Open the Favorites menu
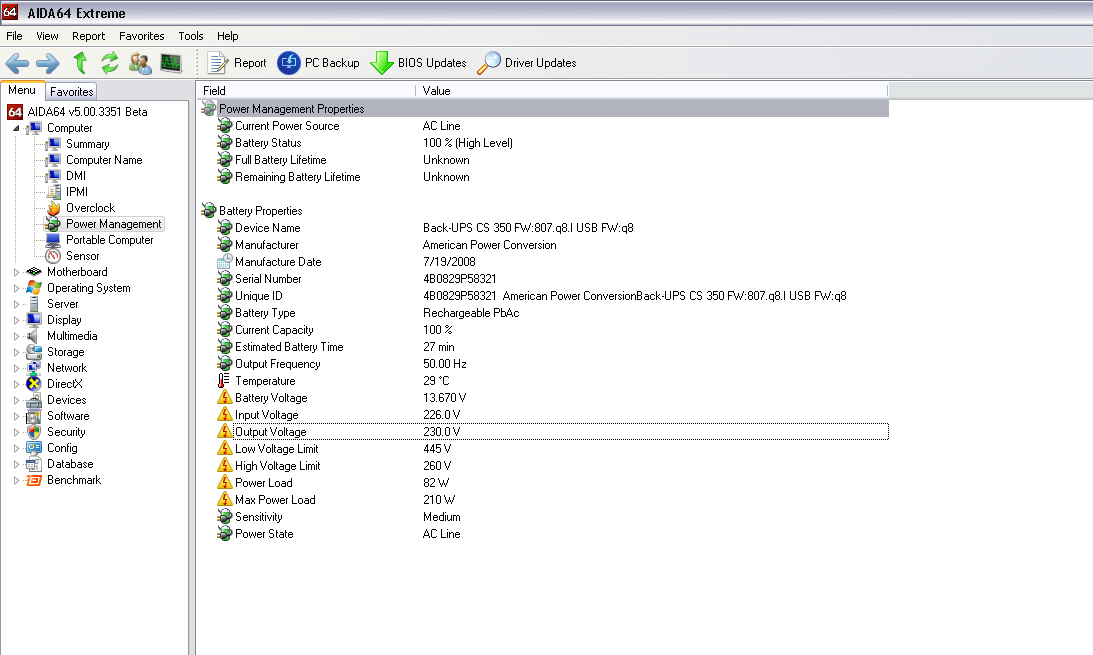 [142, 36]
